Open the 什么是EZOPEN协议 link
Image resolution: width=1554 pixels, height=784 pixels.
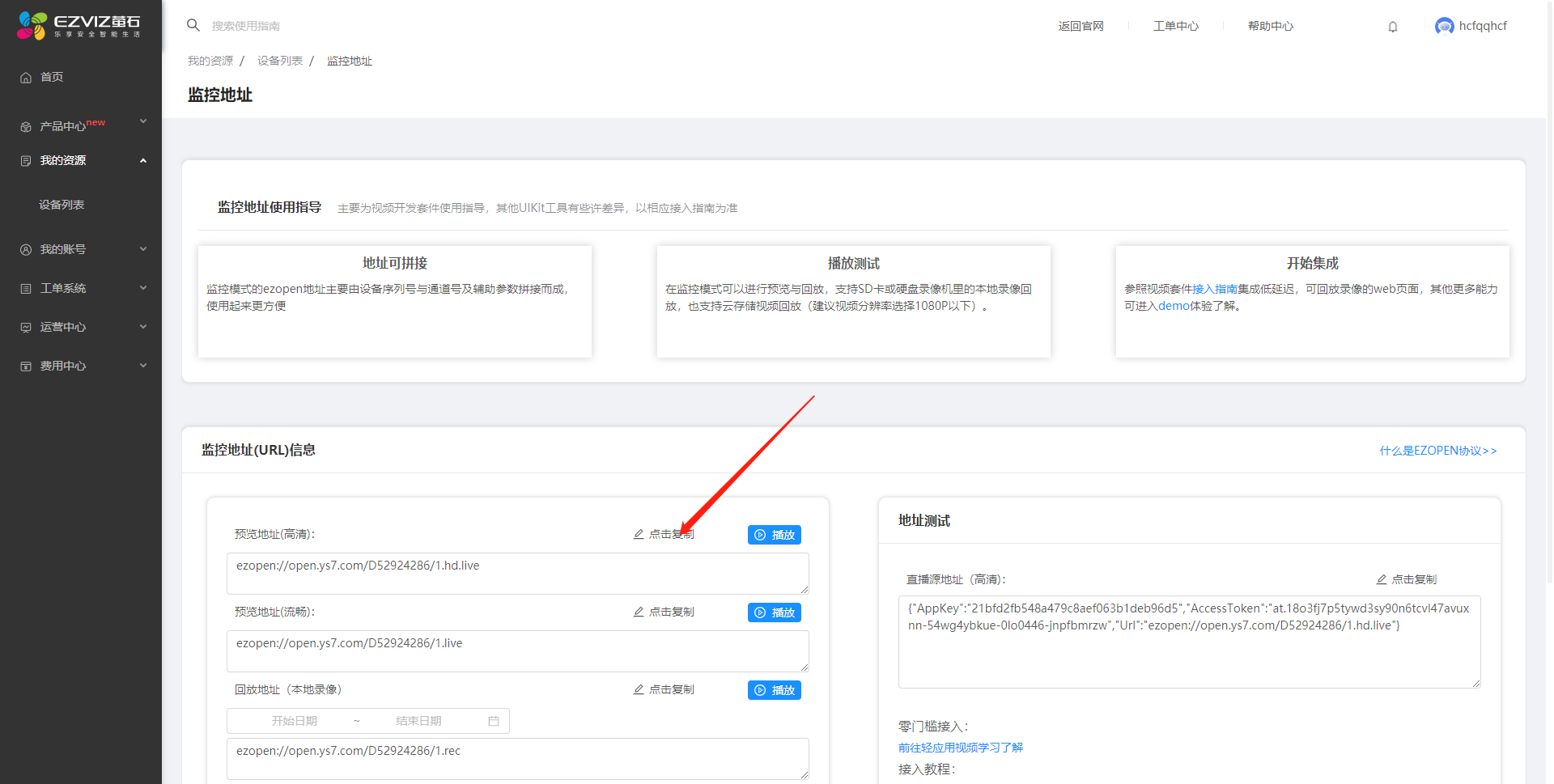tap(1437, 451)
